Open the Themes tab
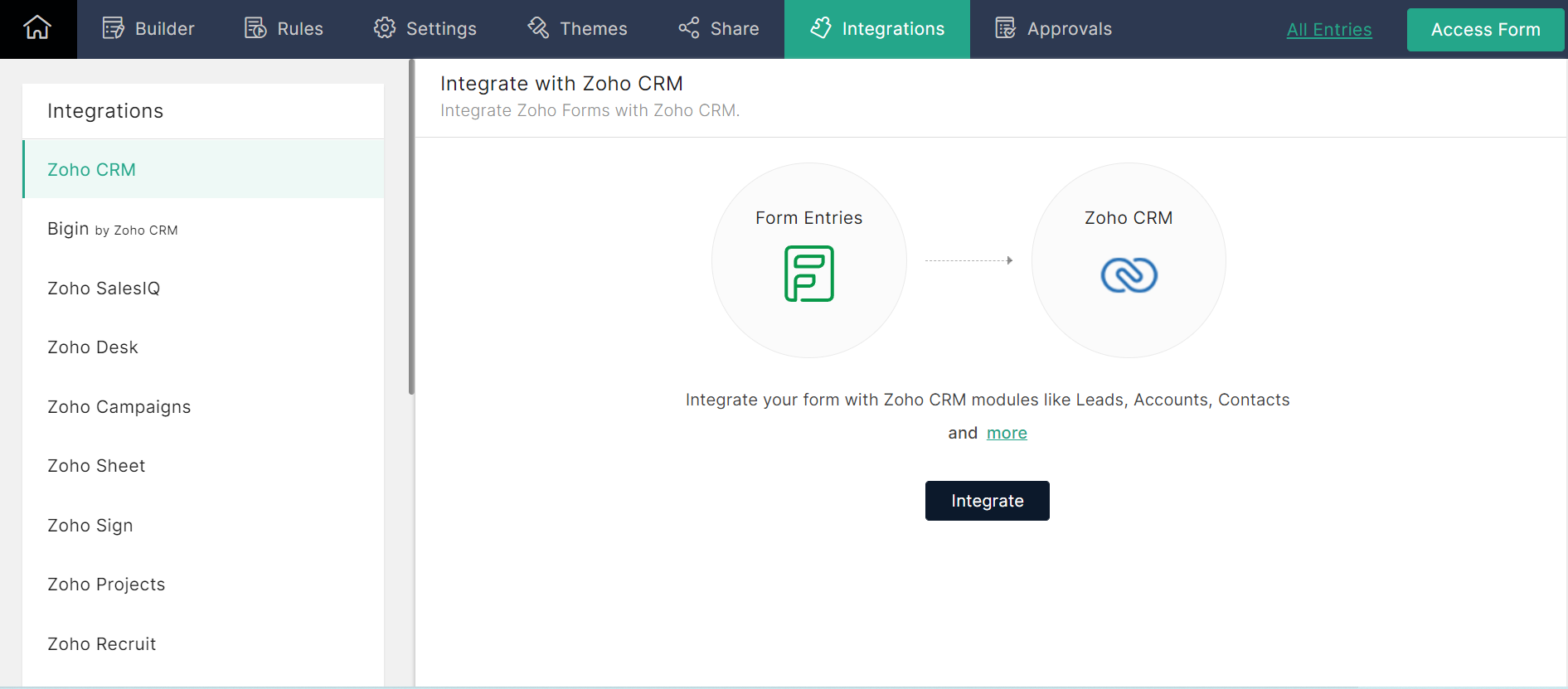1568x689 pixels. [577, 29]
